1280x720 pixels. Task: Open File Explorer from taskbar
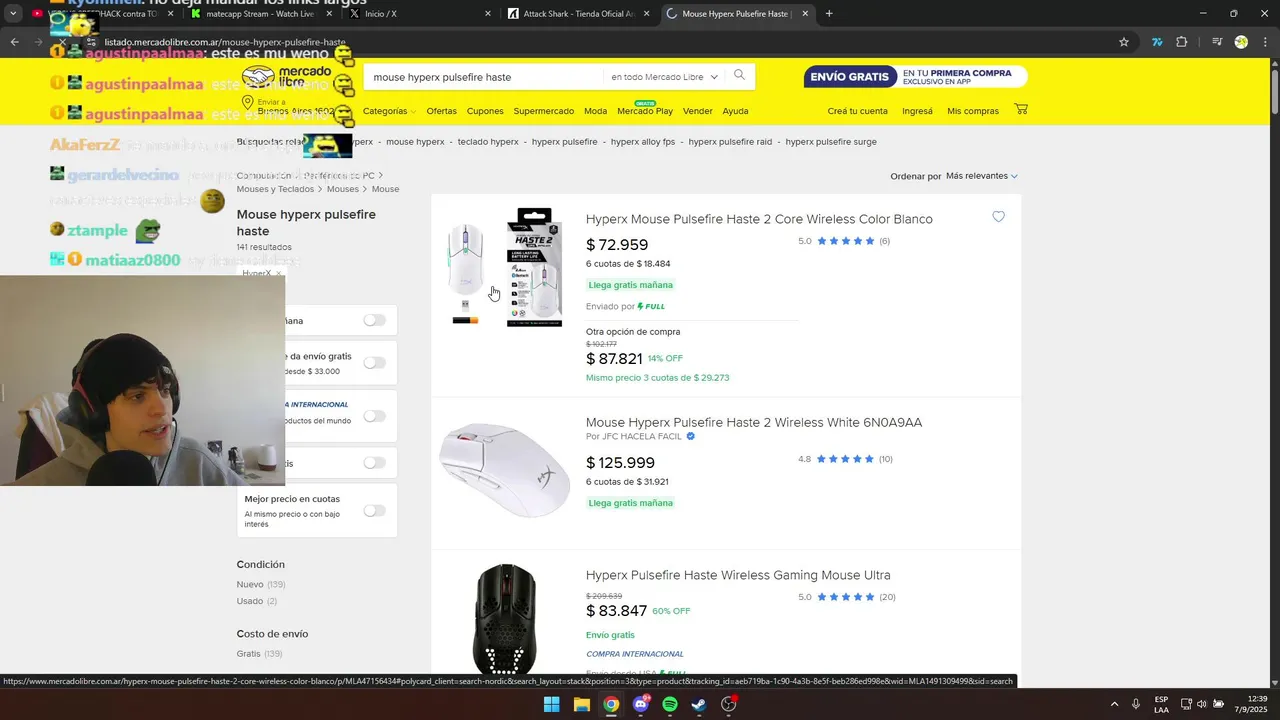click(582, 704)
